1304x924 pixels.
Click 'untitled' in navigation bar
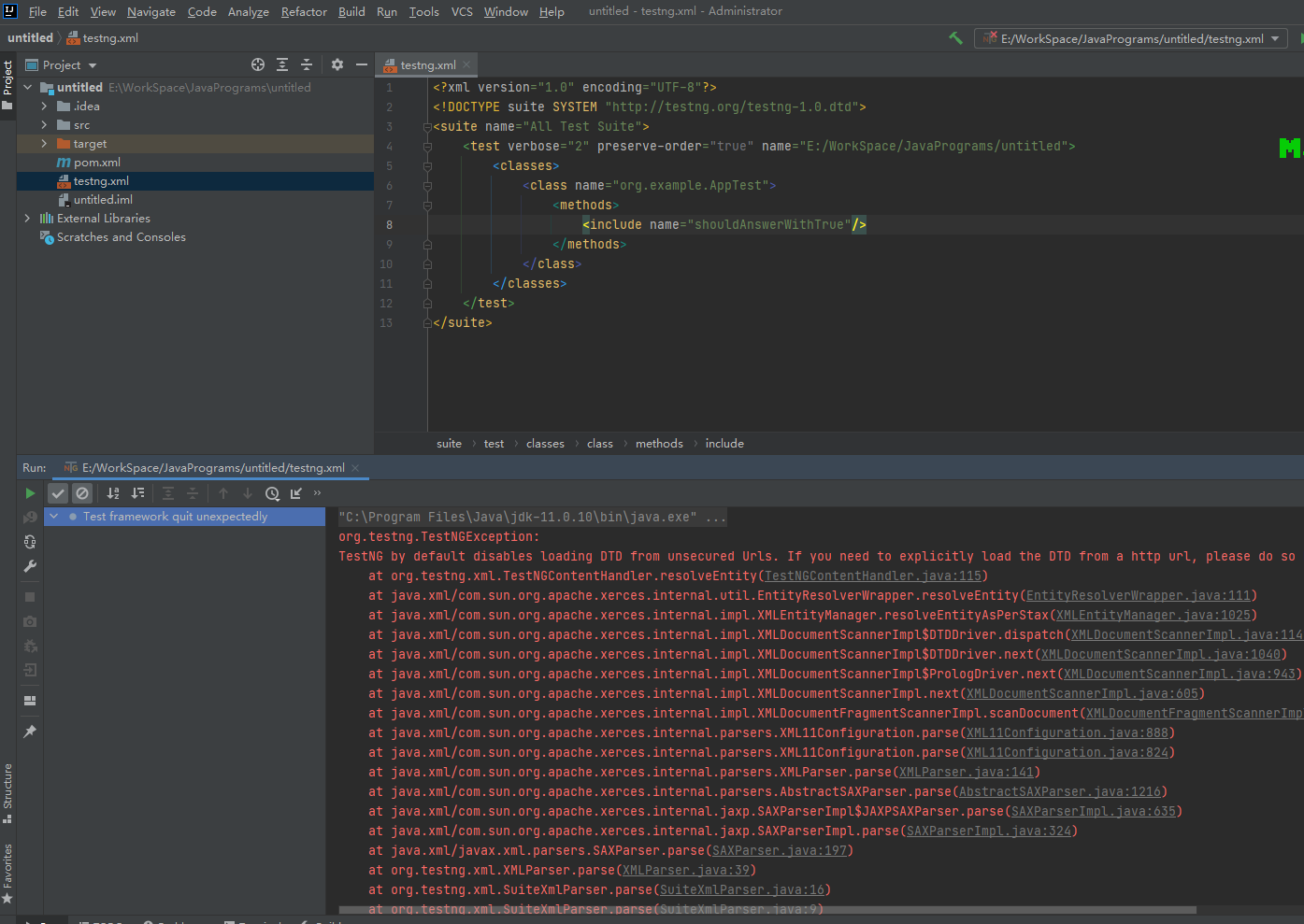tap(30, 38)
